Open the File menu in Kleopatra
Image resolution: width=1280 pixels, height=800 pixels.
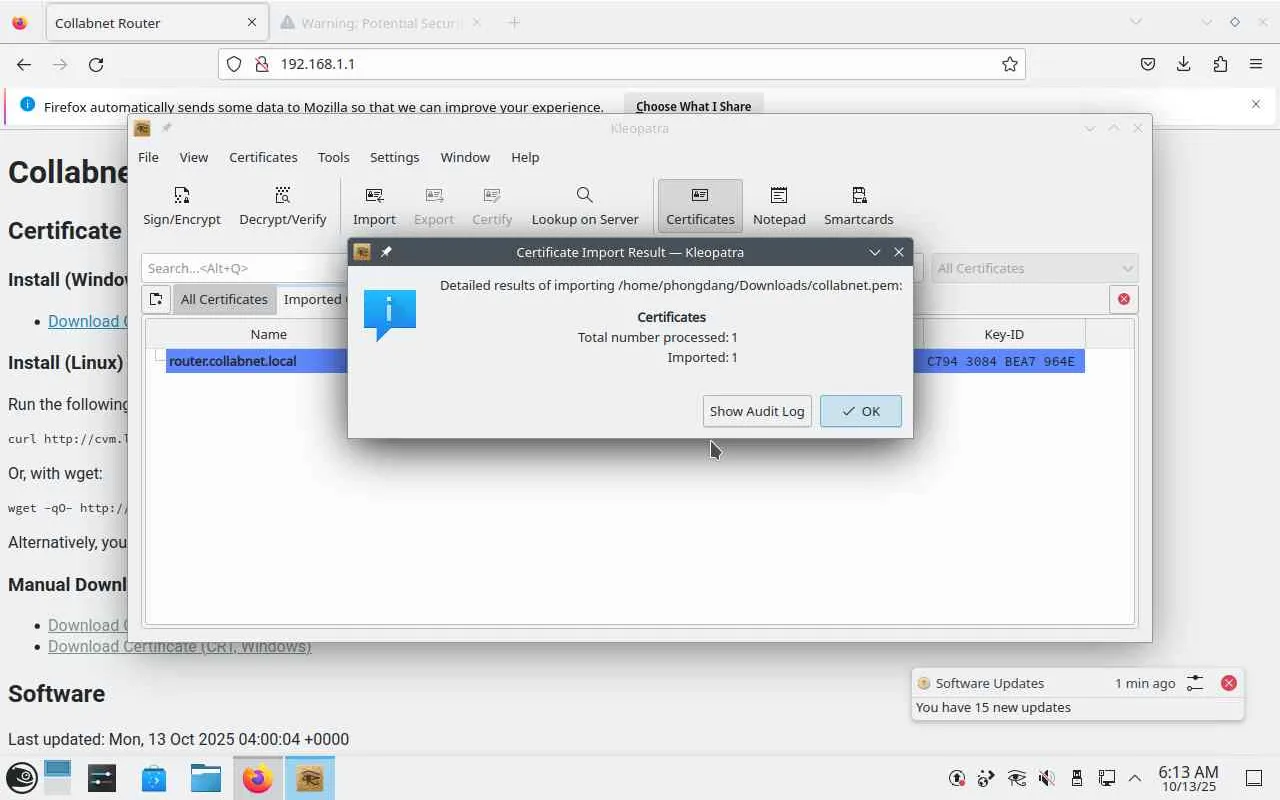click(x=148, y=157)
